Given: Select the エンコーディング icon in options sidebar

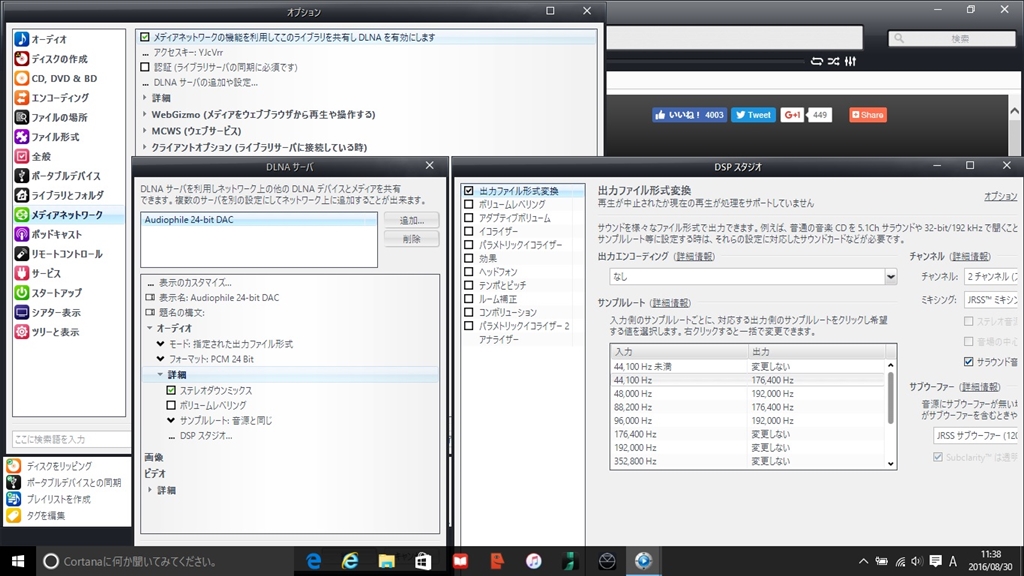Looking at the screenshot, I should click(22, 98).
